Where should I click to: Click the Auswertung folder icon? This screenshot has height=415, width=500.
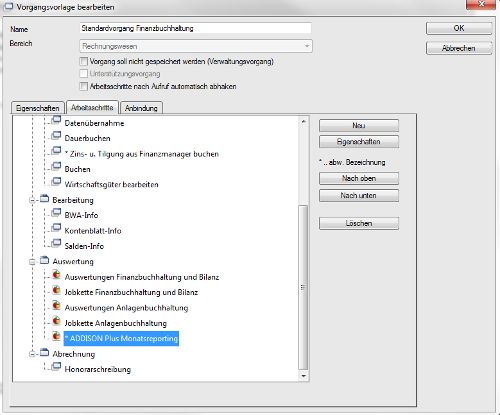(44, 260)
